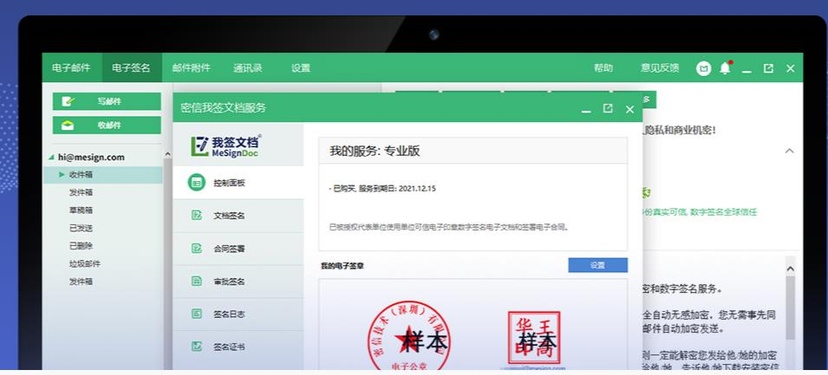Click the 服务到期日: 2021.12.15 text

398,188
